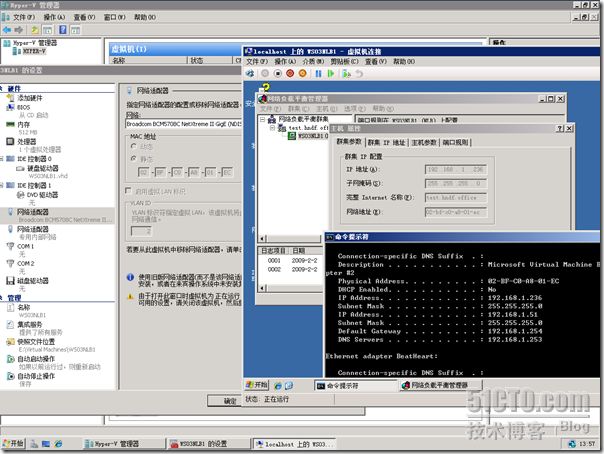Collapse the IDE Controller 0 node
The height and width of the screenshot is (454, 604).
point(2,159)
